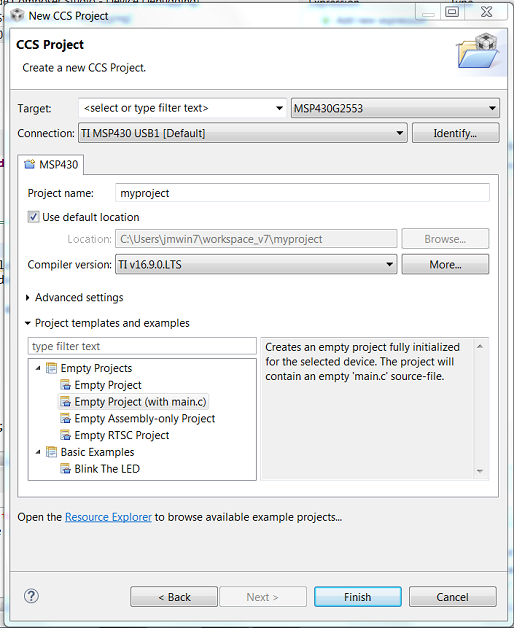Select the Empty RTSC Project icon
The height and width of the screenshot is (630, 516).
pyautogui.click(x=66, y=435)
